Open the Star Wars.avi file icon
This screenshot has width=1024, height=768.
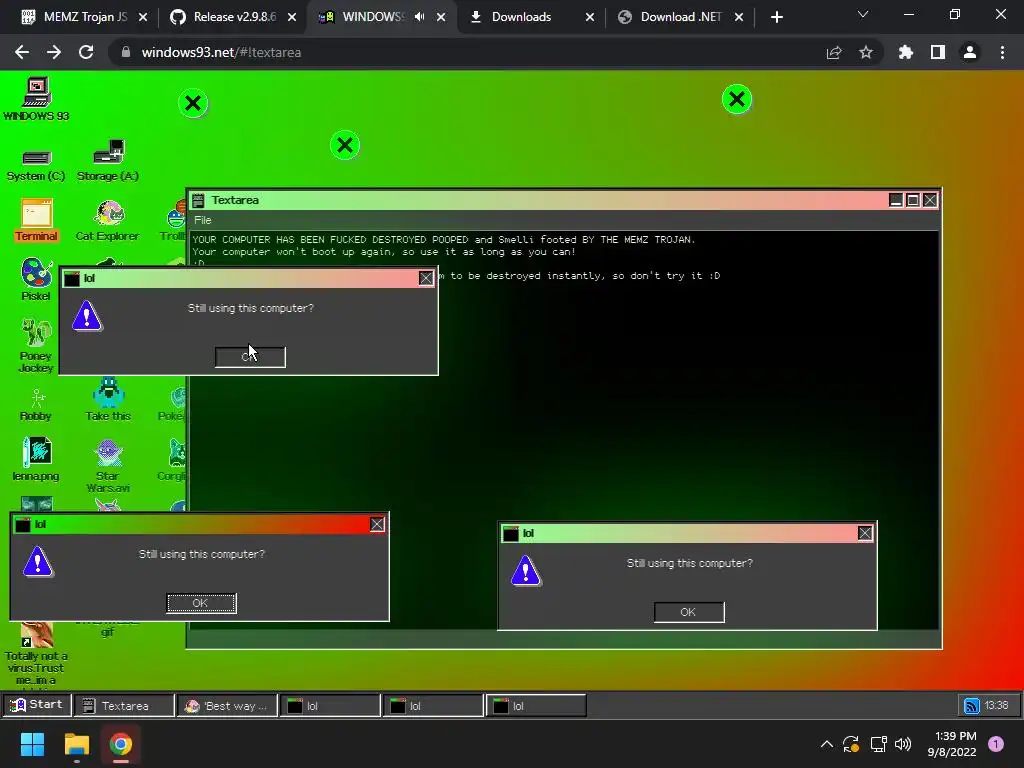pyautogui.click(x=108, y=465)
